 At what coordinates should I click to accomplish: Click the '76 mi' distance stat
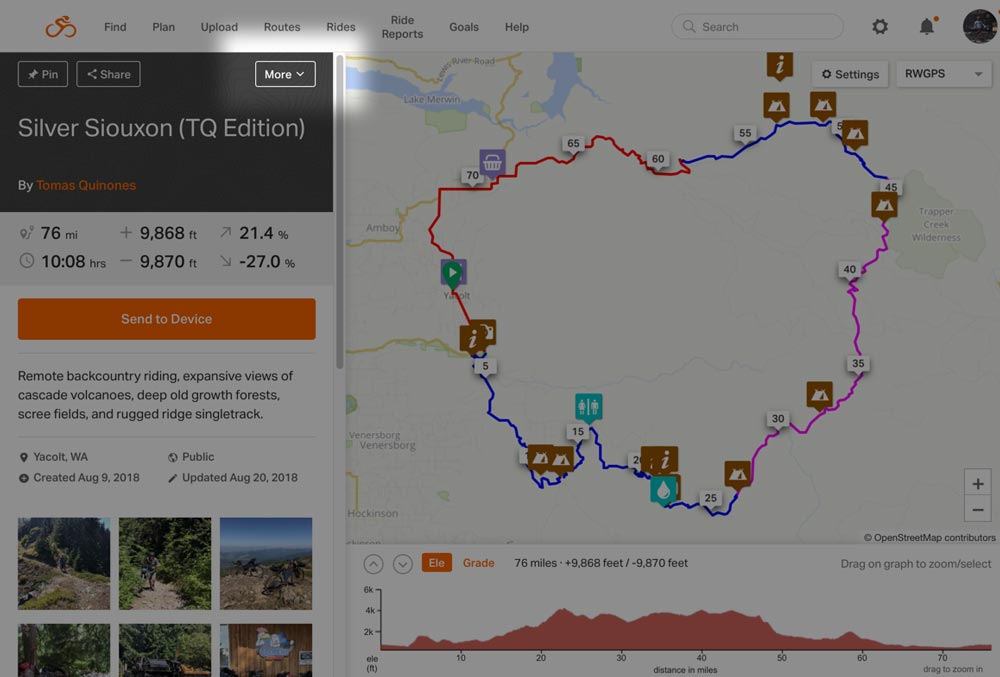tap(59, 233)
